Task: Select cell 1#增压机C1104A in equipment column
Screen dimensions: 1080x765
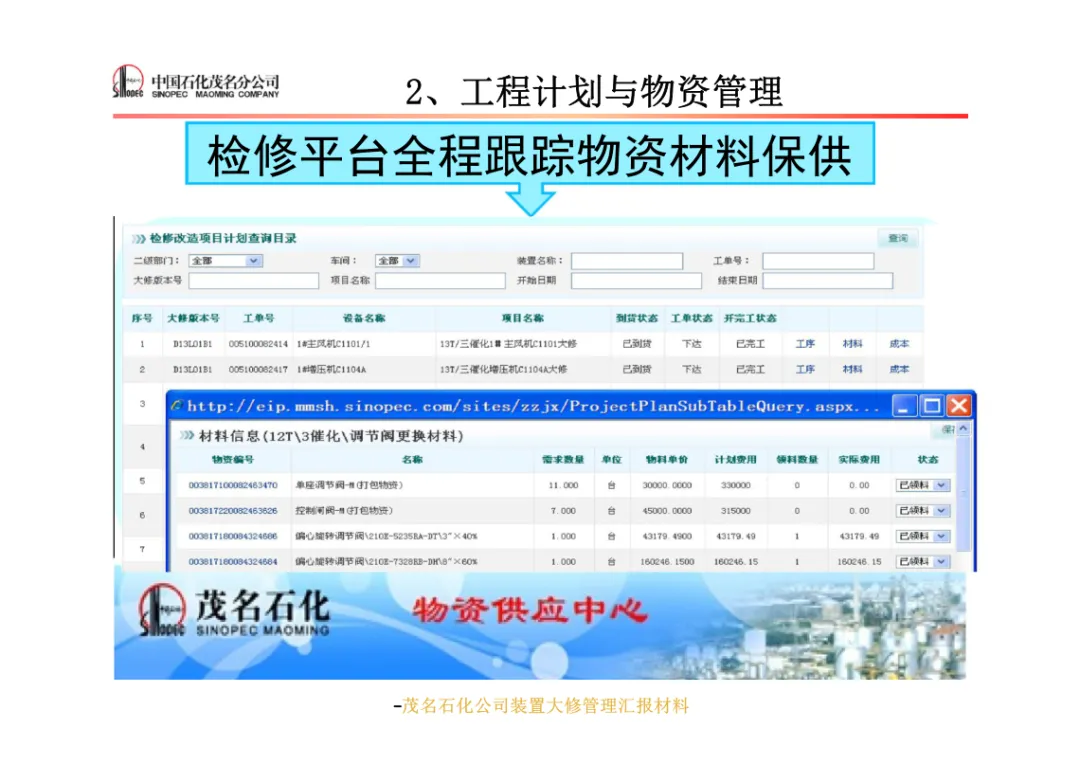Action: point(331,370)
